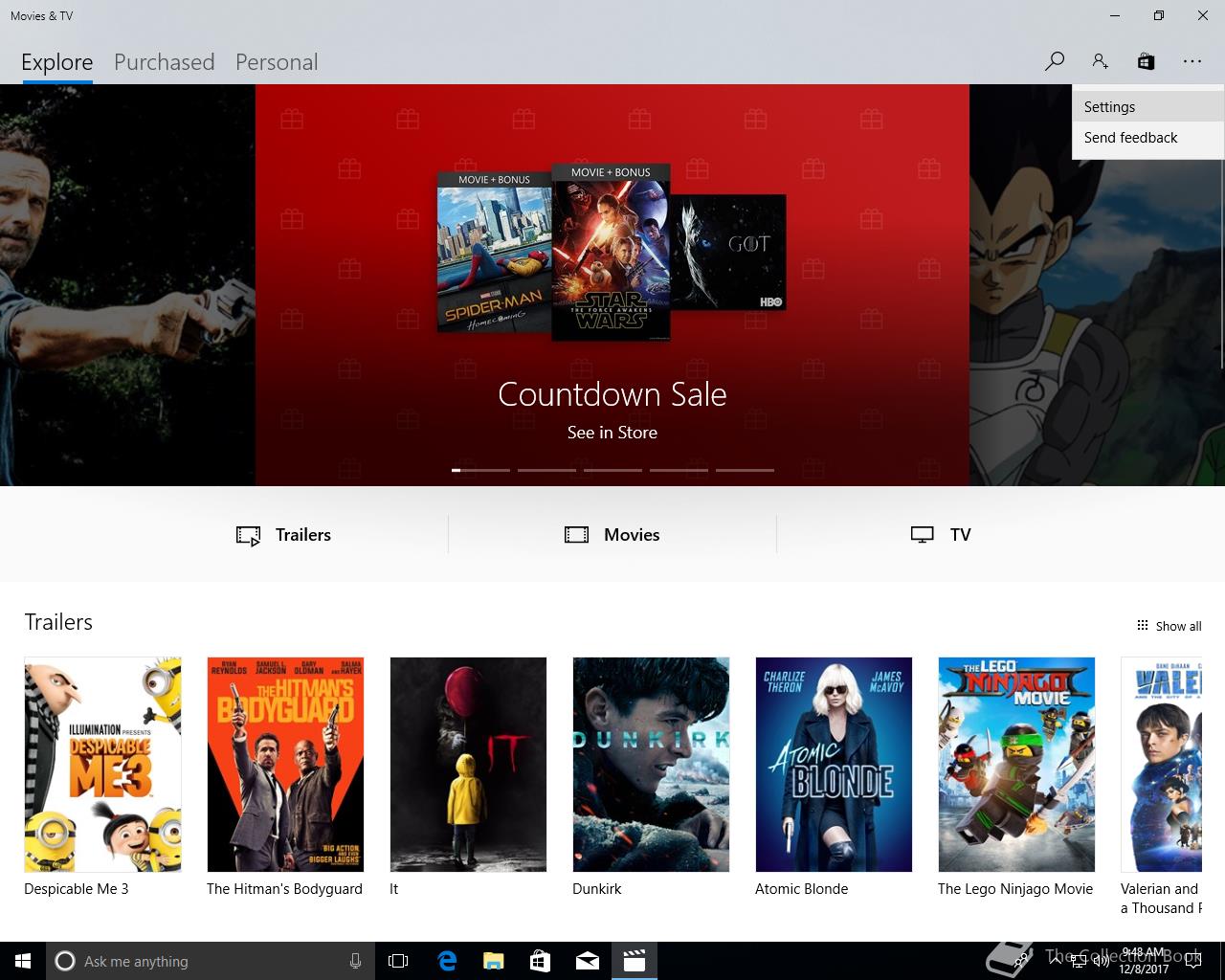
Task: Click the Trailers category icon
Action: point(248,535)
